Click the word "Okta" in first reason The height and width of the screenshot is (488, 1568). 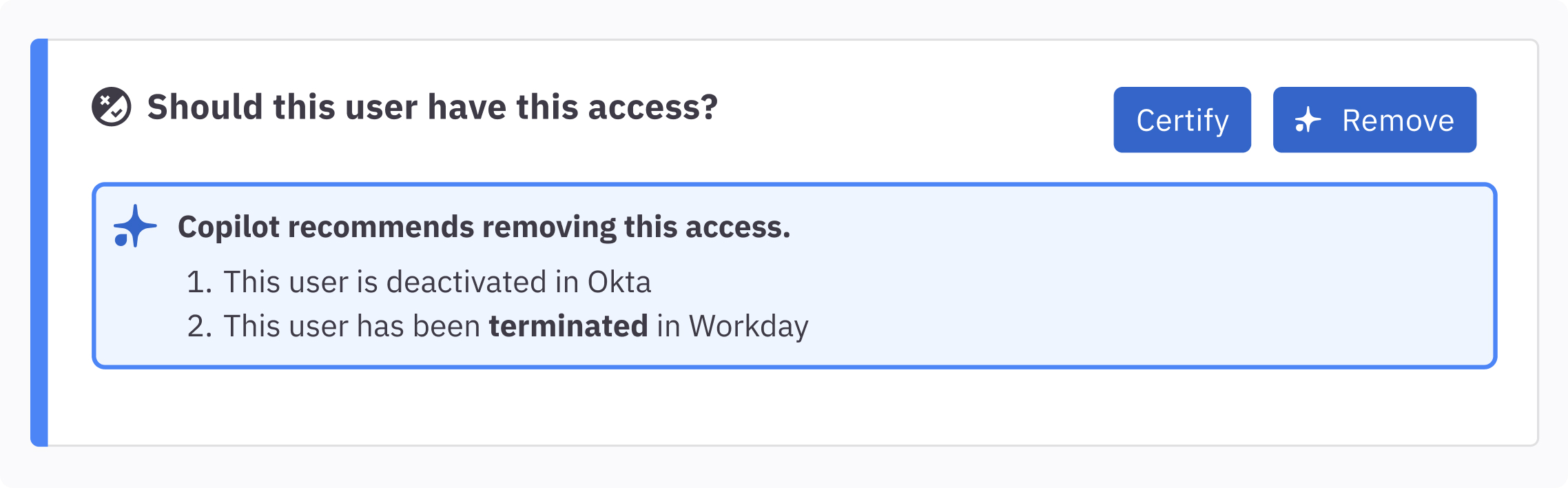tap(619, 282)
